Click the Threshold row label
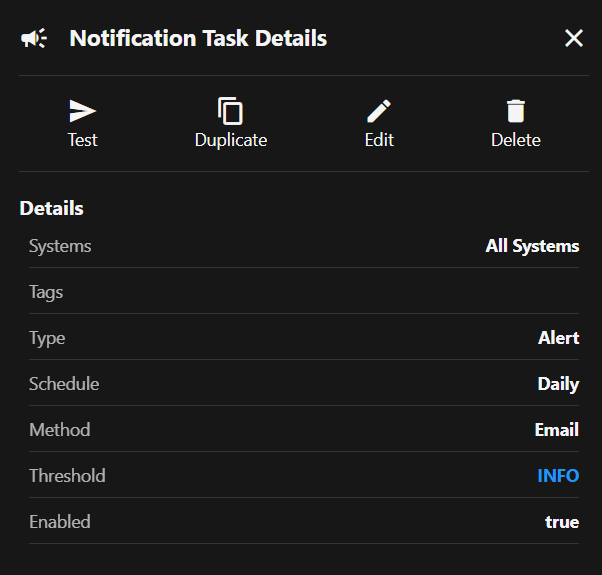This screenshot has width=602, height=575. [67, 476]
